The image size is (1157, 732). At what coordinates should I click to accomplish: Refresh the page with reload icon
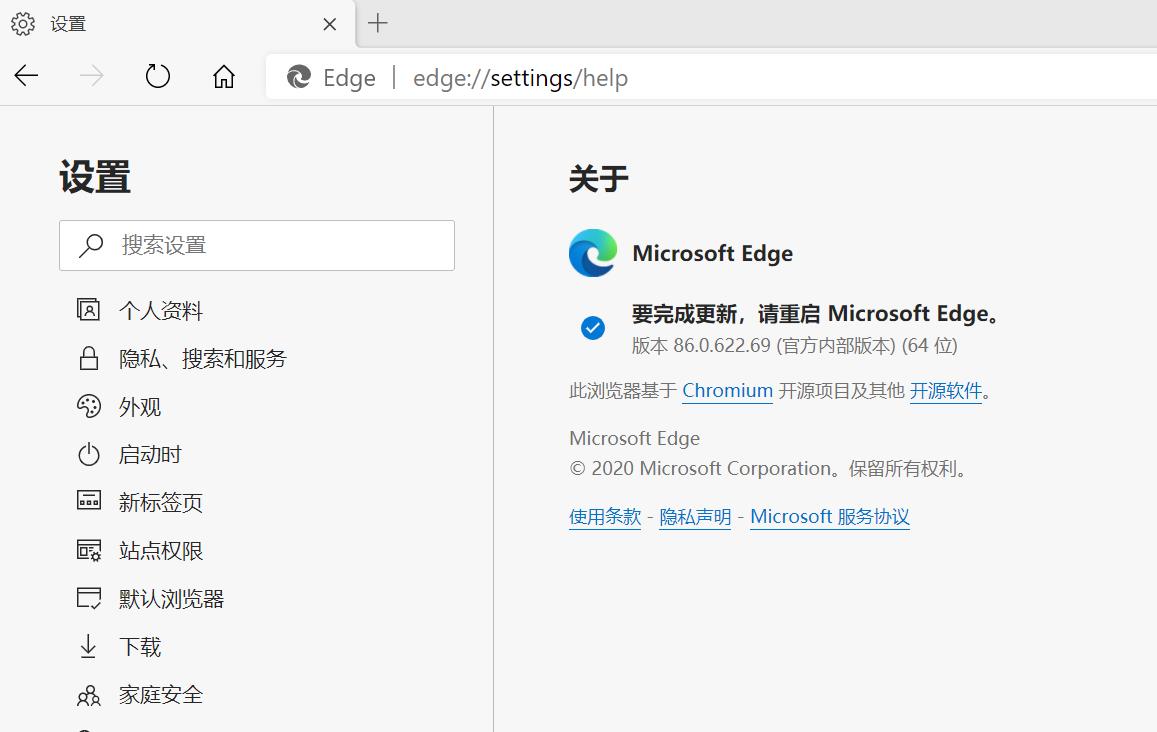[x=157, y=75]
